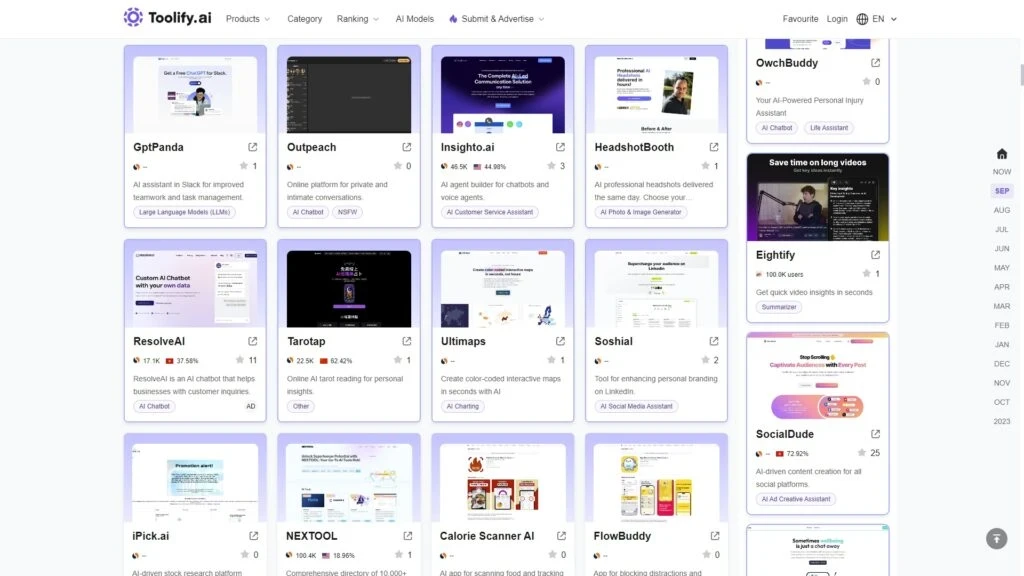Open Ultimaps external link icon
Viewport: 1024px width, 576px height.
560,341
